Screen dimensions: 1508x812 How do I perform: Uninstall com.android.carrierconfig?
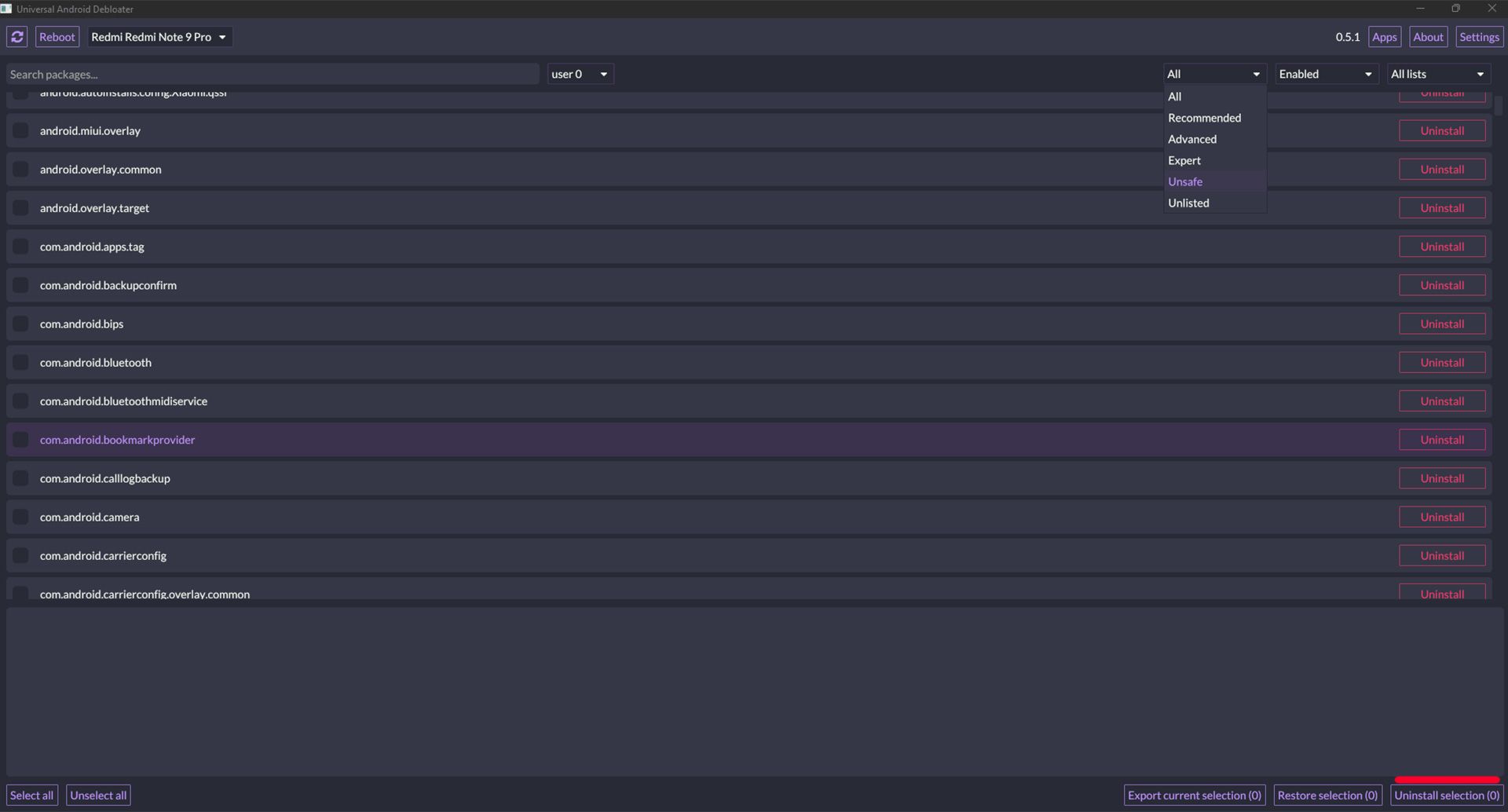point(1442,555)
